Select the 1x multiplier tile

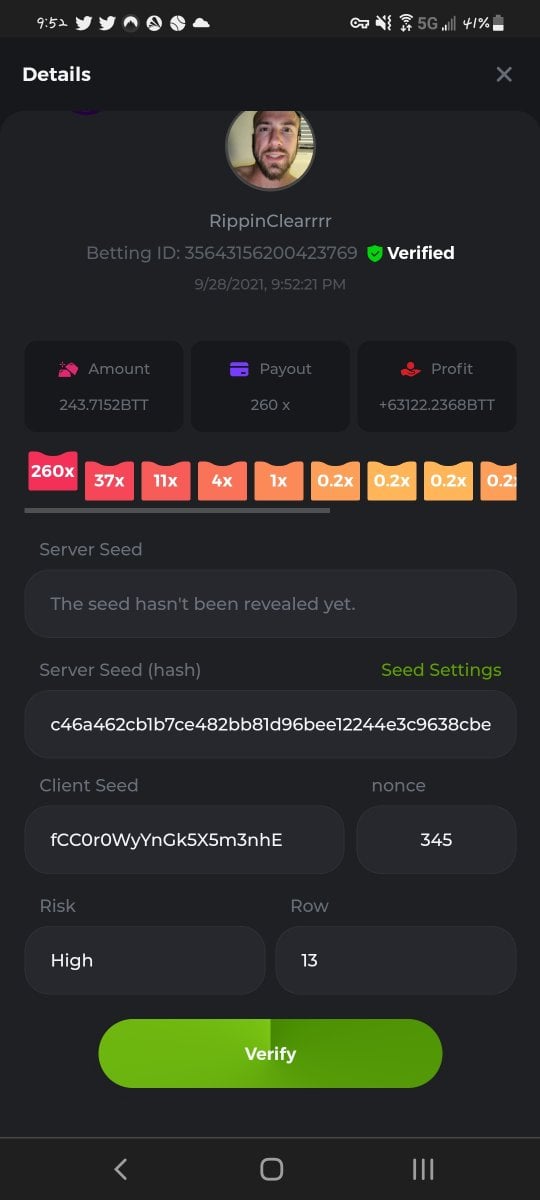(279, 481)
